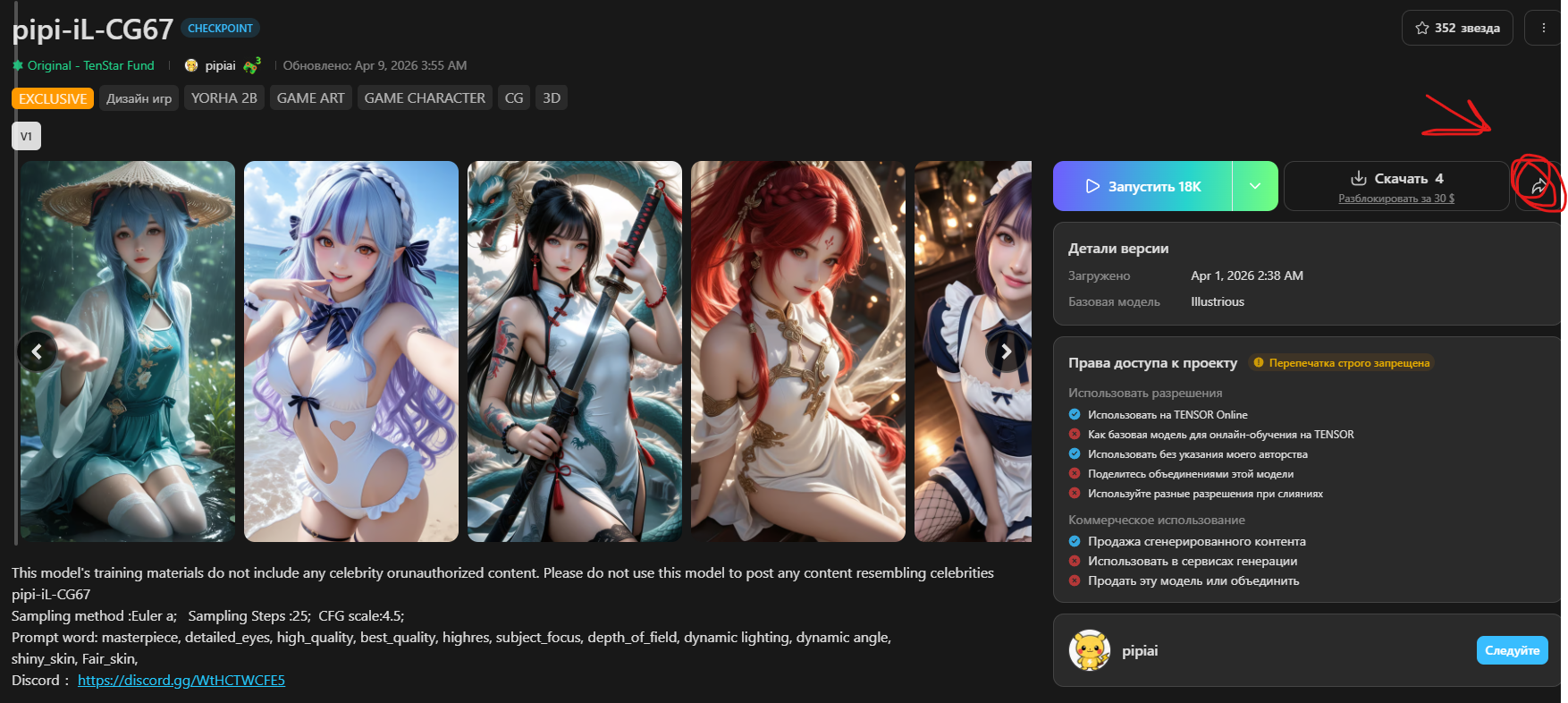Screen dimensions: 1568x703
Task: Click the Illustrious base model value
Action: click(1218, 301)
